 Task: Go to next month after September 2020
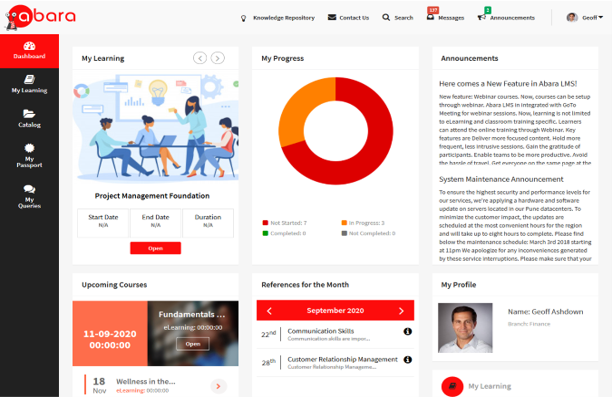pos(401,311)
